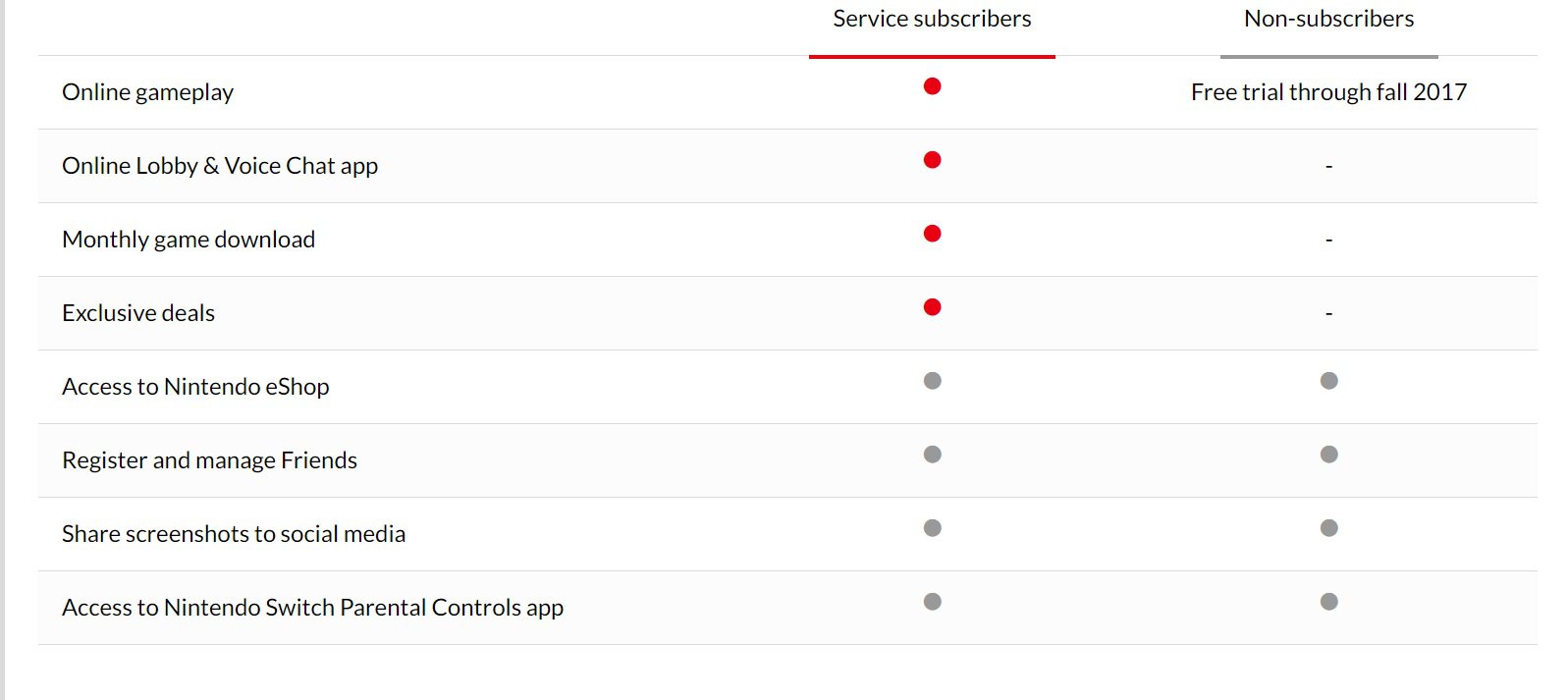Click red dot for Online gameplay subscribers
The width and height of the screenshot is (1568, 700).
[933, 86]
